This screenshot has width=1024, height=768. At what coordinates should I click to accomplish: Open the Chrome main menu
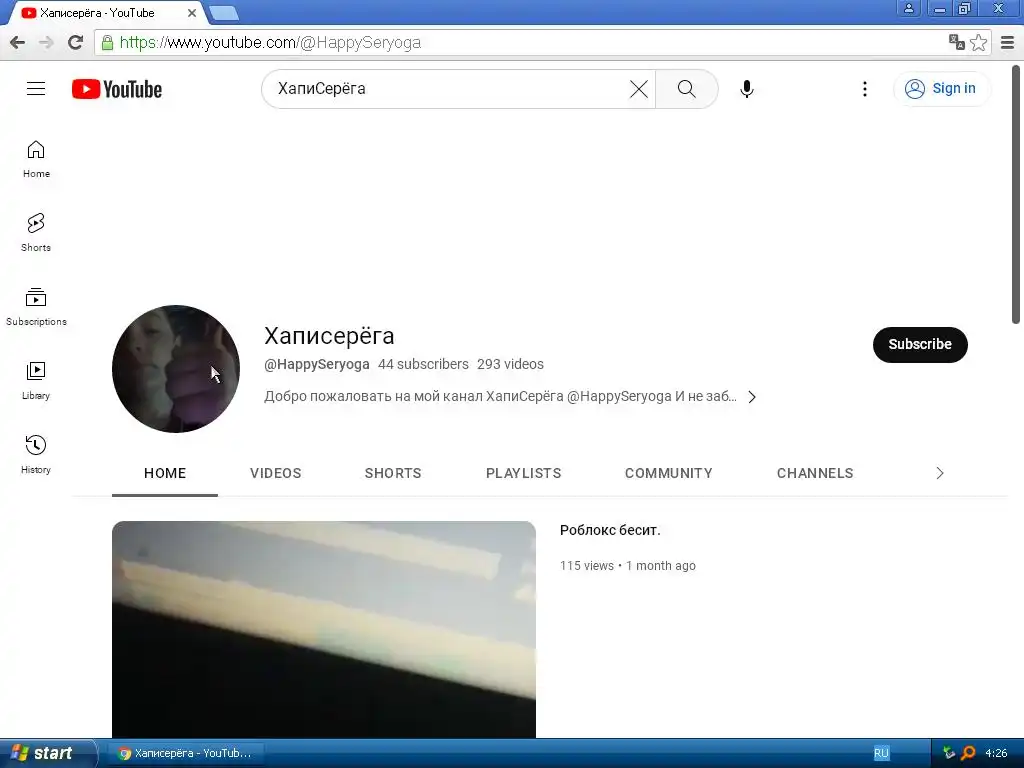[1008, 42]
